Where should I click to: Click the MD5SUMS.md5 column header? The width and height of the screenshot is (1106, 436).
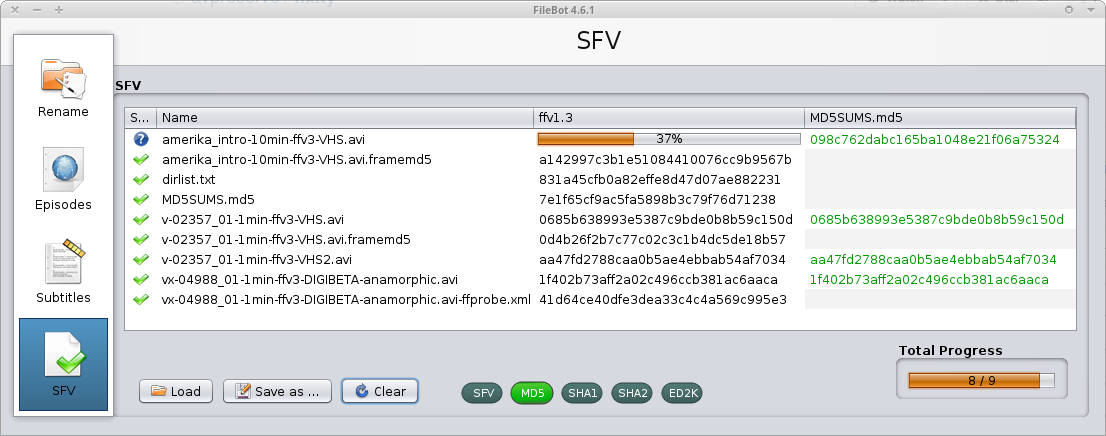point(939,118)
